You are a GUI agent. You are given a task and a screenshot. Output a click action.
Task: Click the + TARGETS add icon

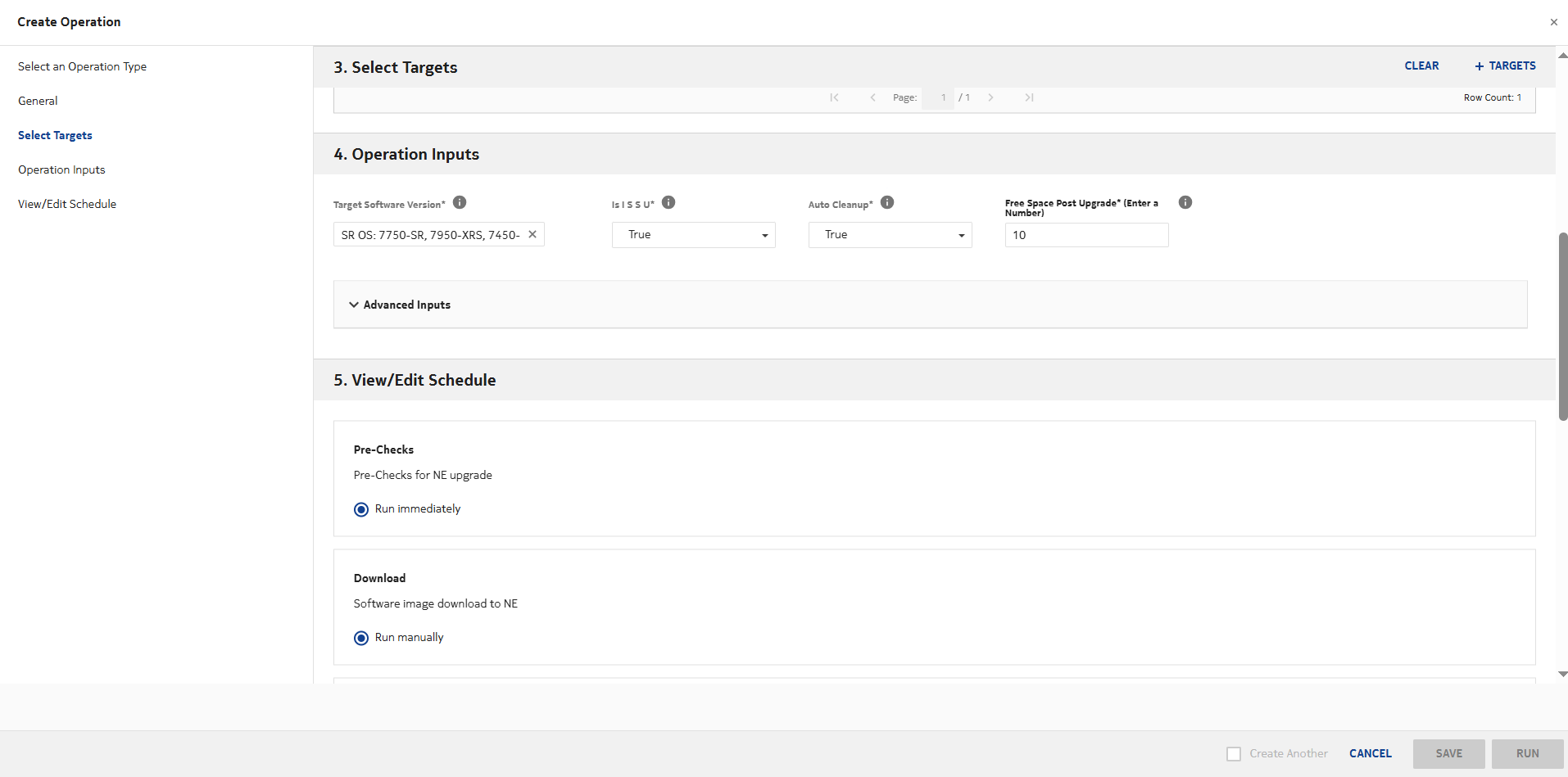click(x=1479, y=66)
